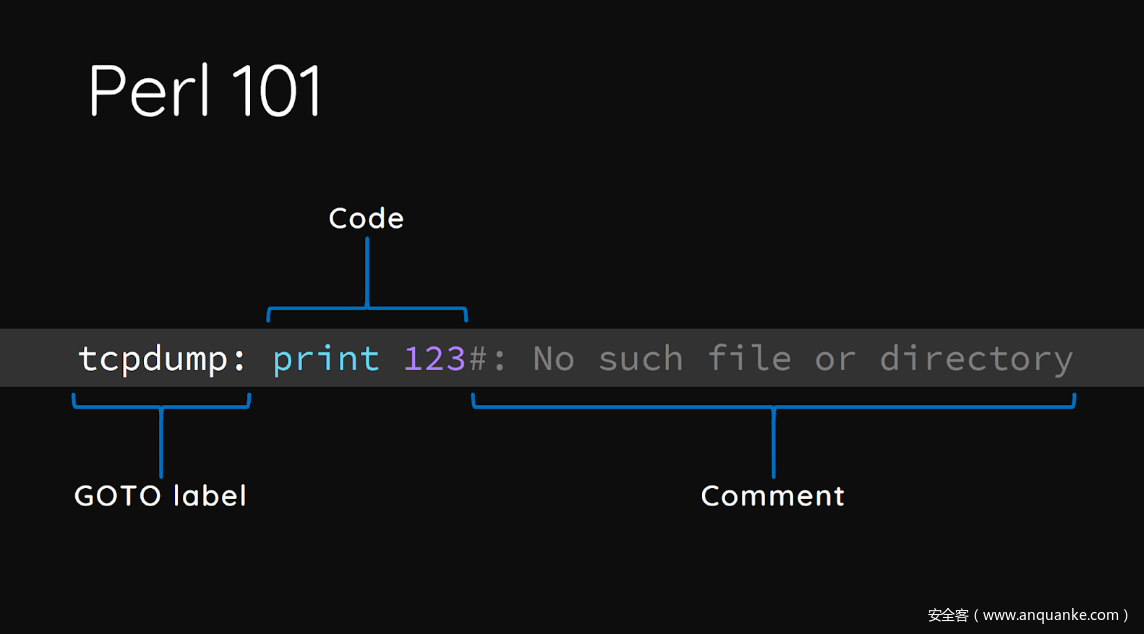Click the "Perl 101" slide title

206,92
